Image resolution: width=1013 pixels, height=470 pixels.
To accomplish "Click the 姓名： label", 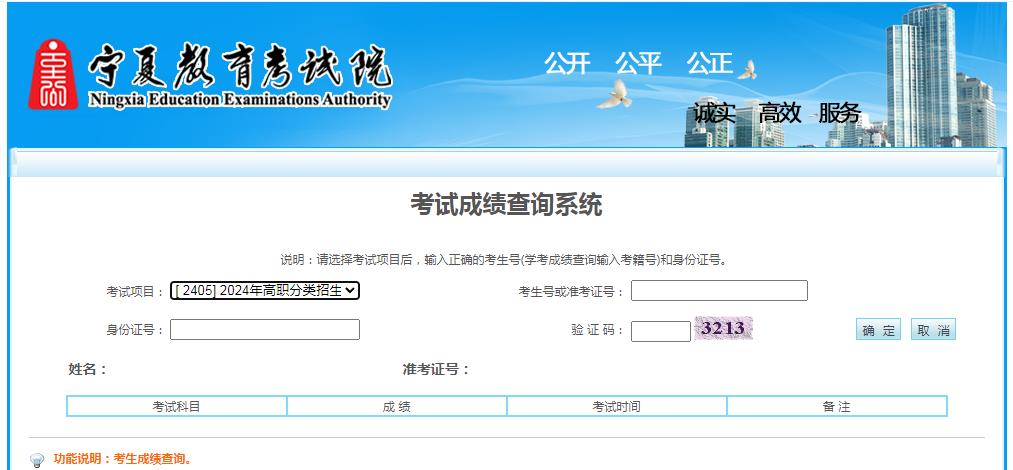I will [x=88, y=369].
